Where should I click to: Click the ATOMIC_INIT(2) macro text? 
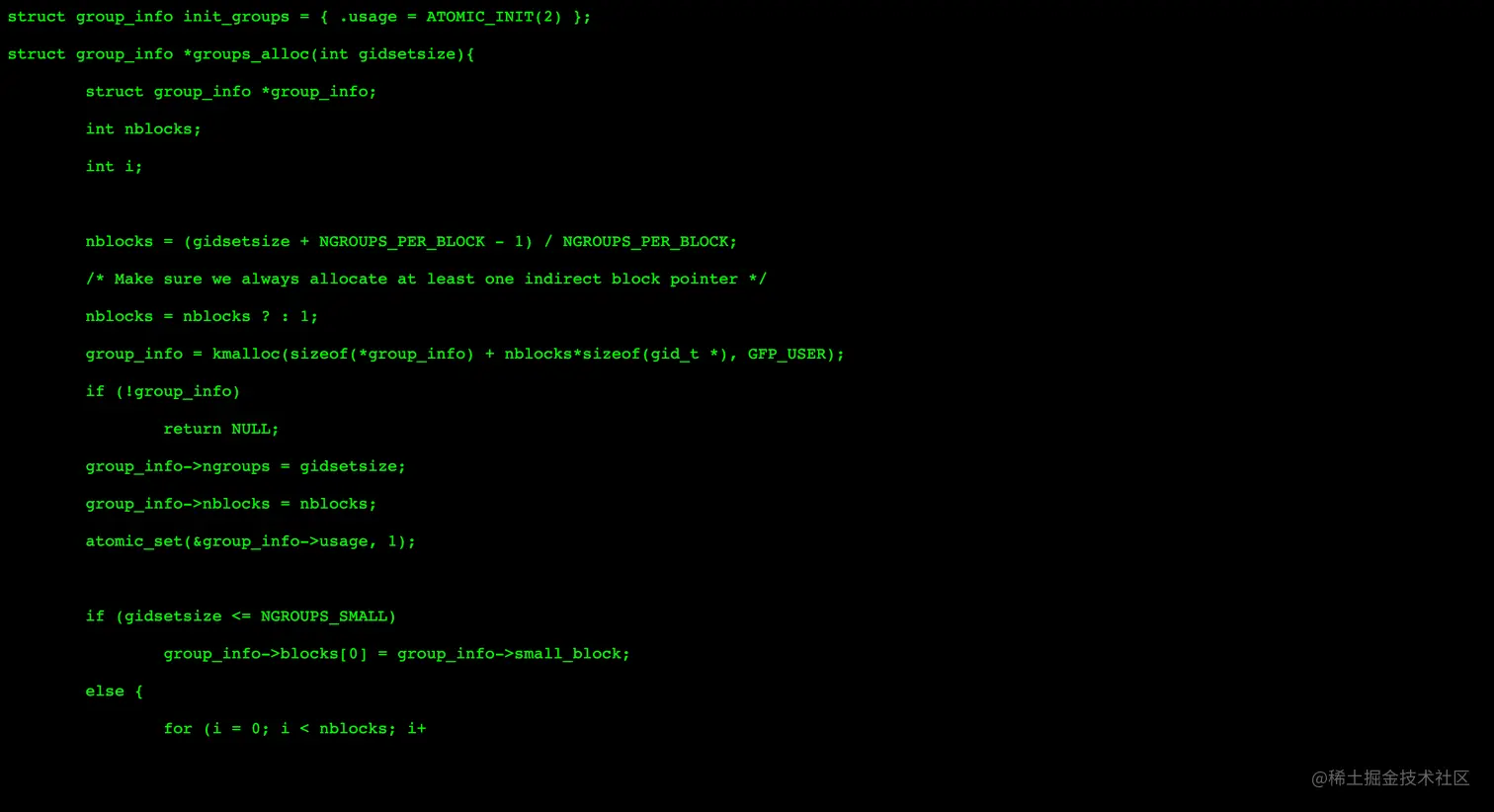(x=494, y=17)
